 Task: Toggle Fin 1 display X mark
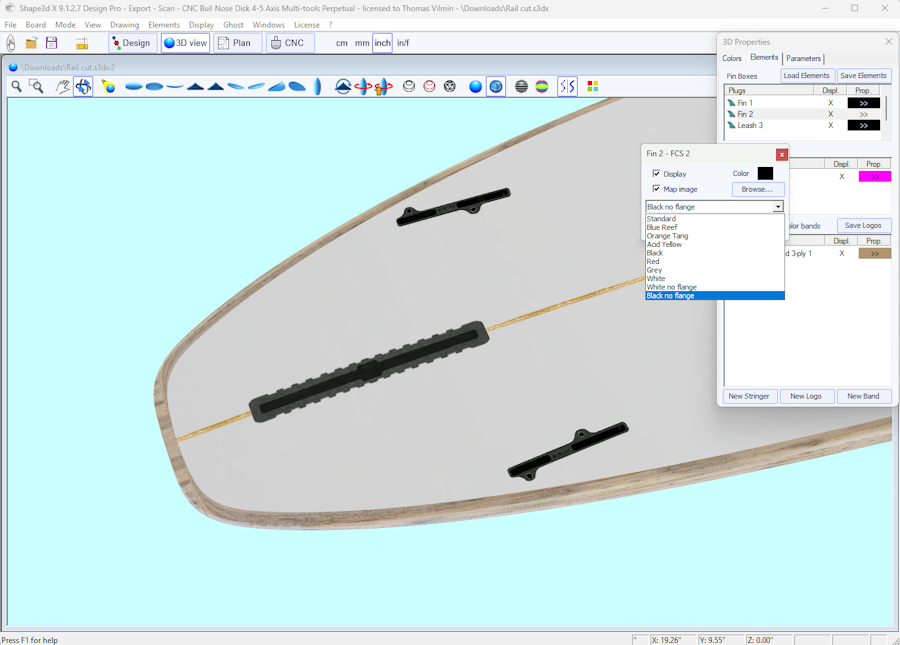[x=830, y=103]
